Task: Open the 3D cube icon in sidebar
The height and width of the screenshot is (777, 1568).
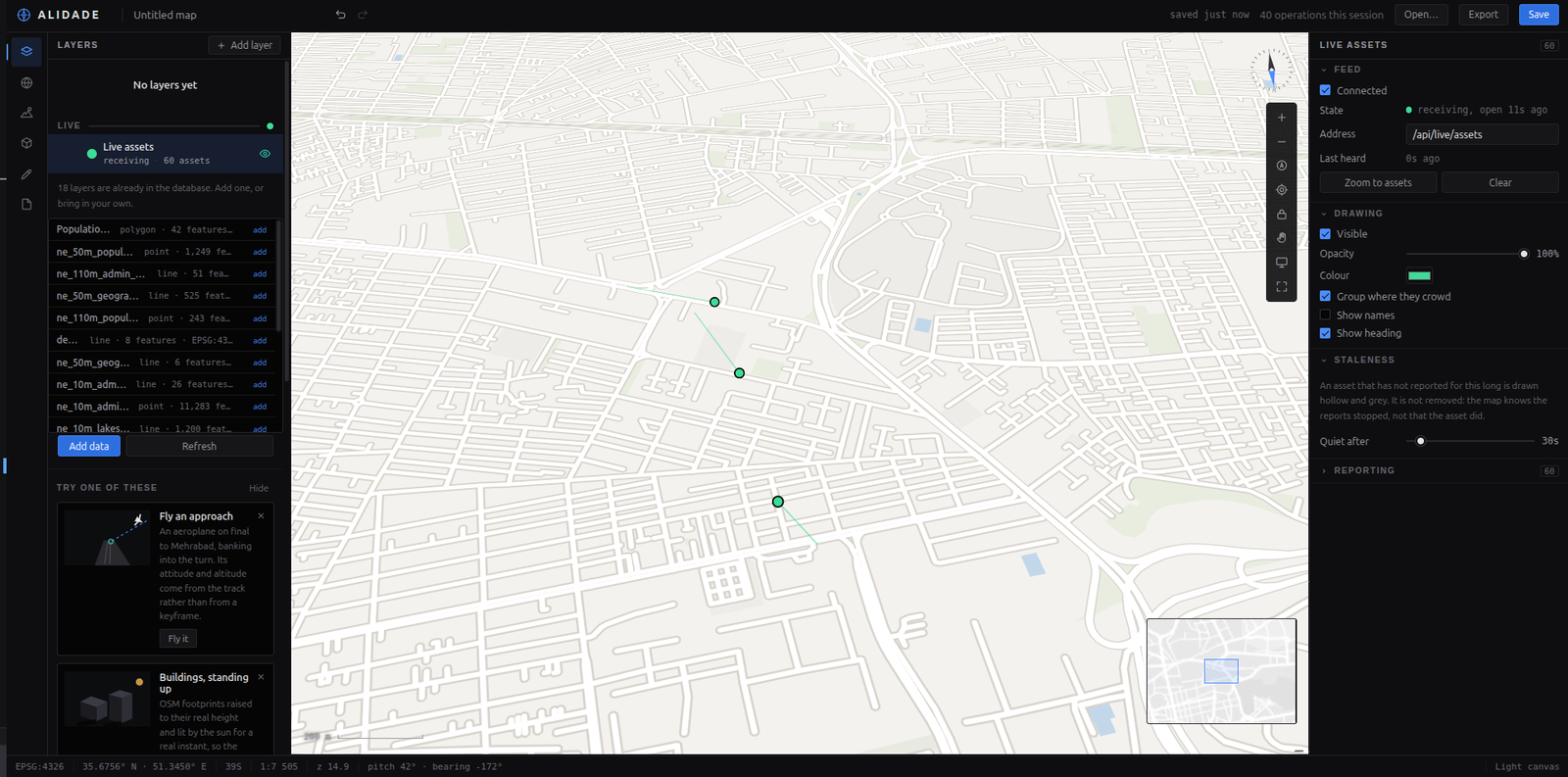Action: pos(26,143)
